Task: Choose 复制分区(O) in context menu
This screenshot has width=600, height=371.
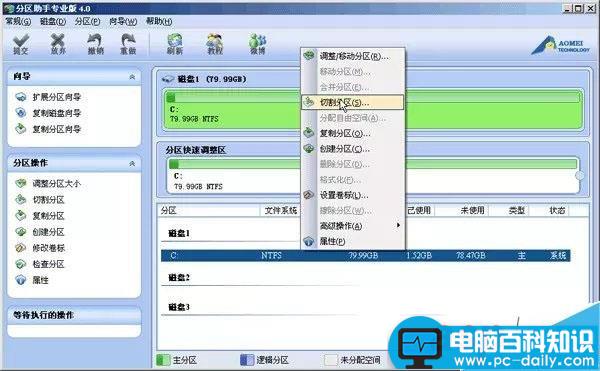Action: click(x=352, y=133)
